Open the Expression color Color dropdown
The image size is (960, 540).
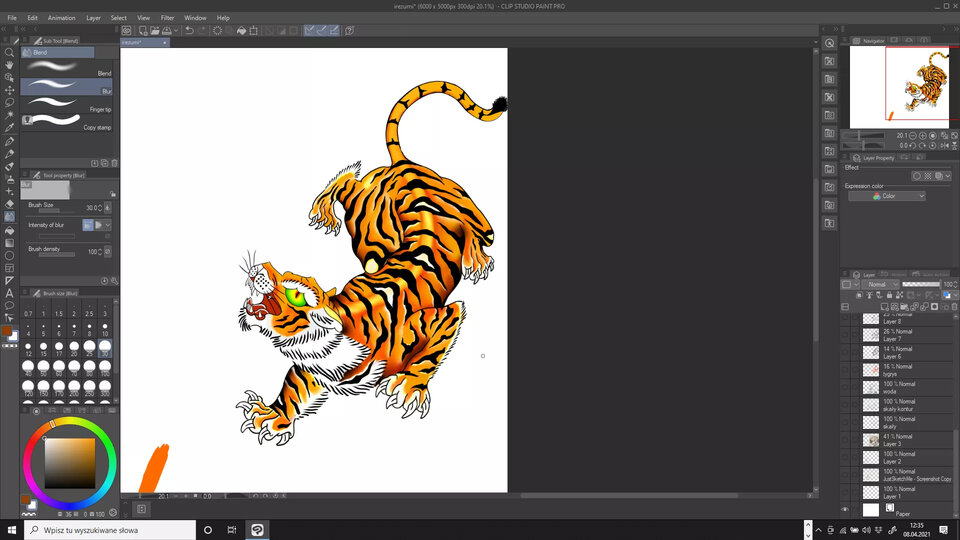tap(886, 196)
